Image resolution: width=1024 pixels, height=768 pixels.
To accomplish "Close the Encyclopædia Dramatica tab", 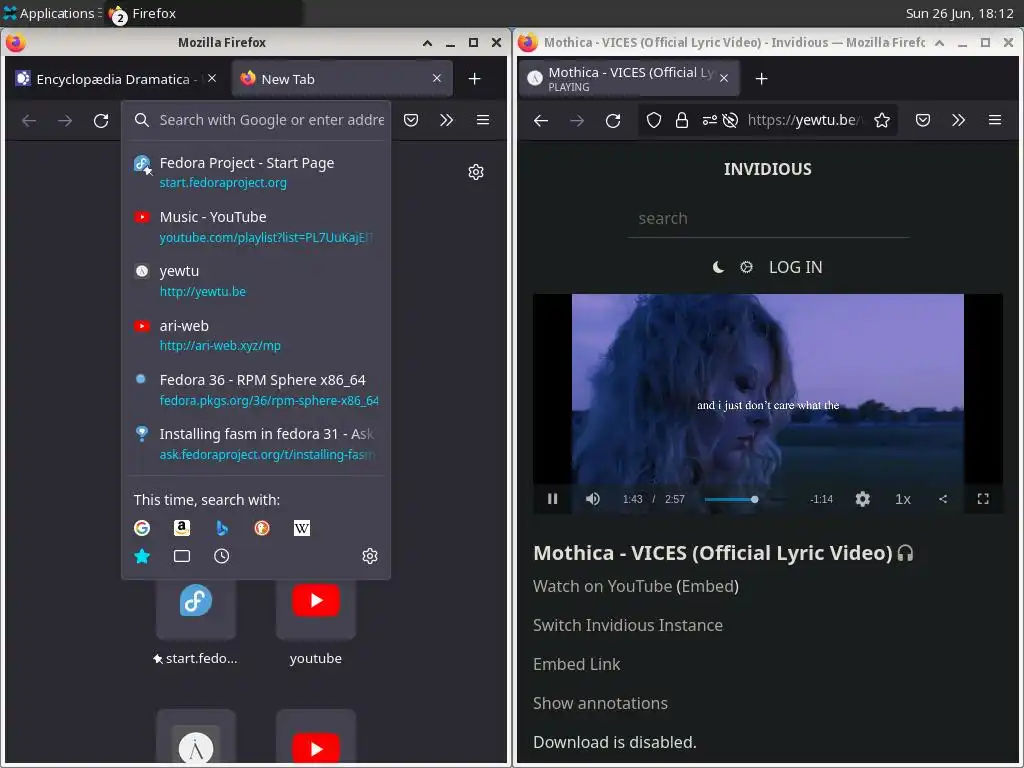I will (212, 78).
